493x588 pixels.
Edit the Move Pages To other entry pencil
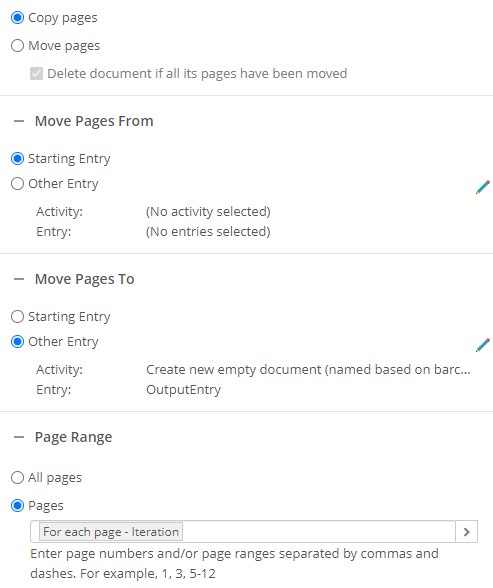(x=483, y=345)
